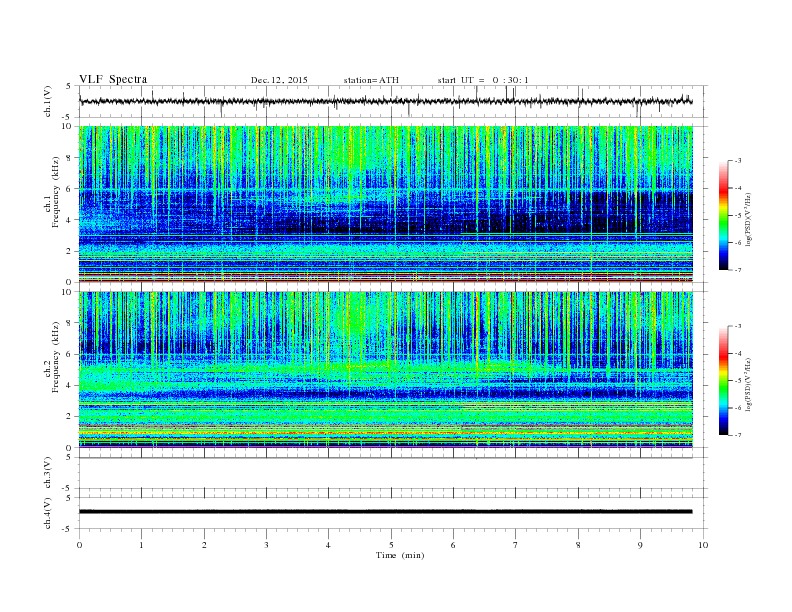The width and height of the screenshot is (792, 612).
Task: Click the ch.1 colorbar "log(PSD)(V²/Hz)" label
Action: 749,219
